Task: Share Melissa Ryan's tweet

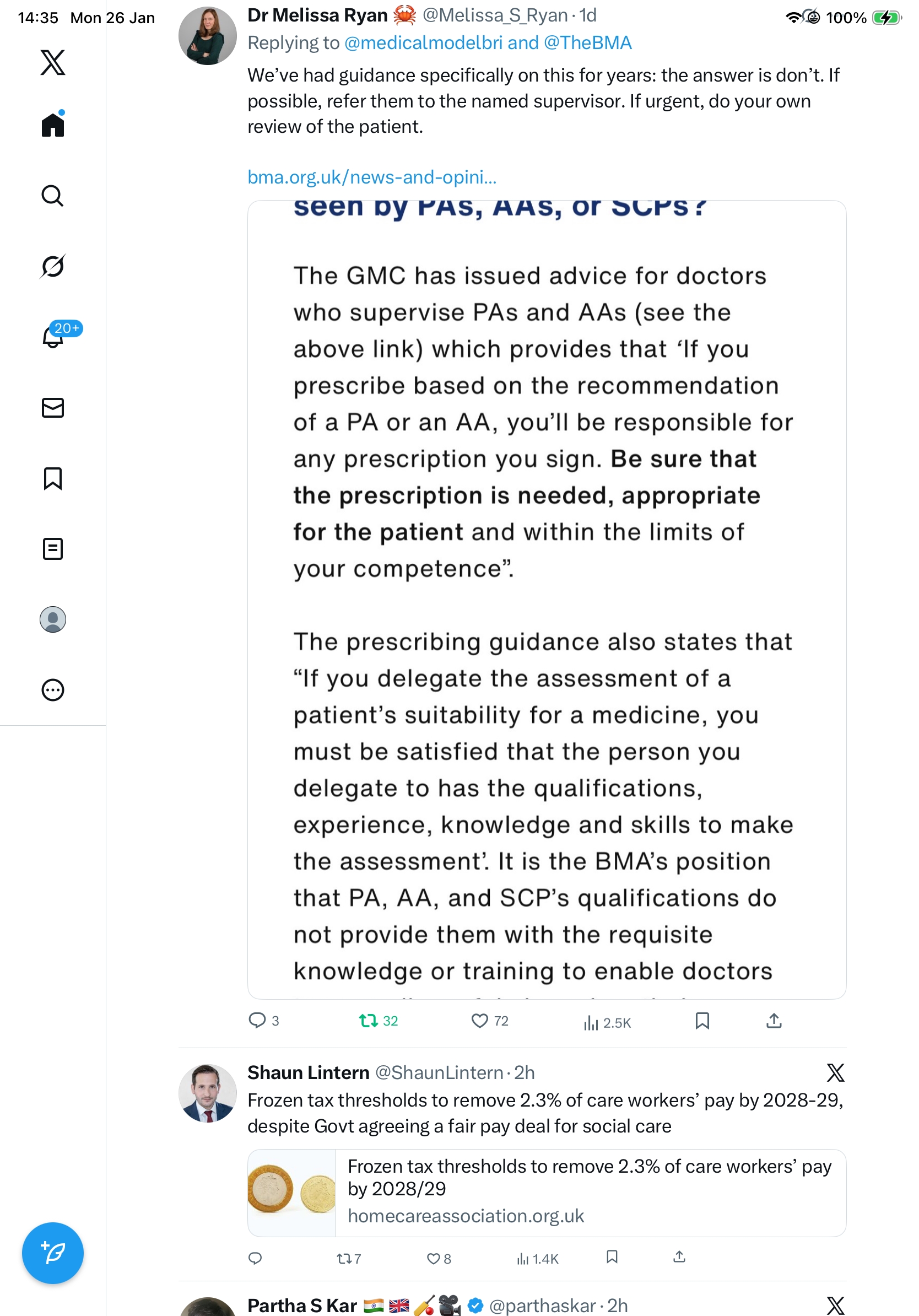Action: (x=774, y=1020)
